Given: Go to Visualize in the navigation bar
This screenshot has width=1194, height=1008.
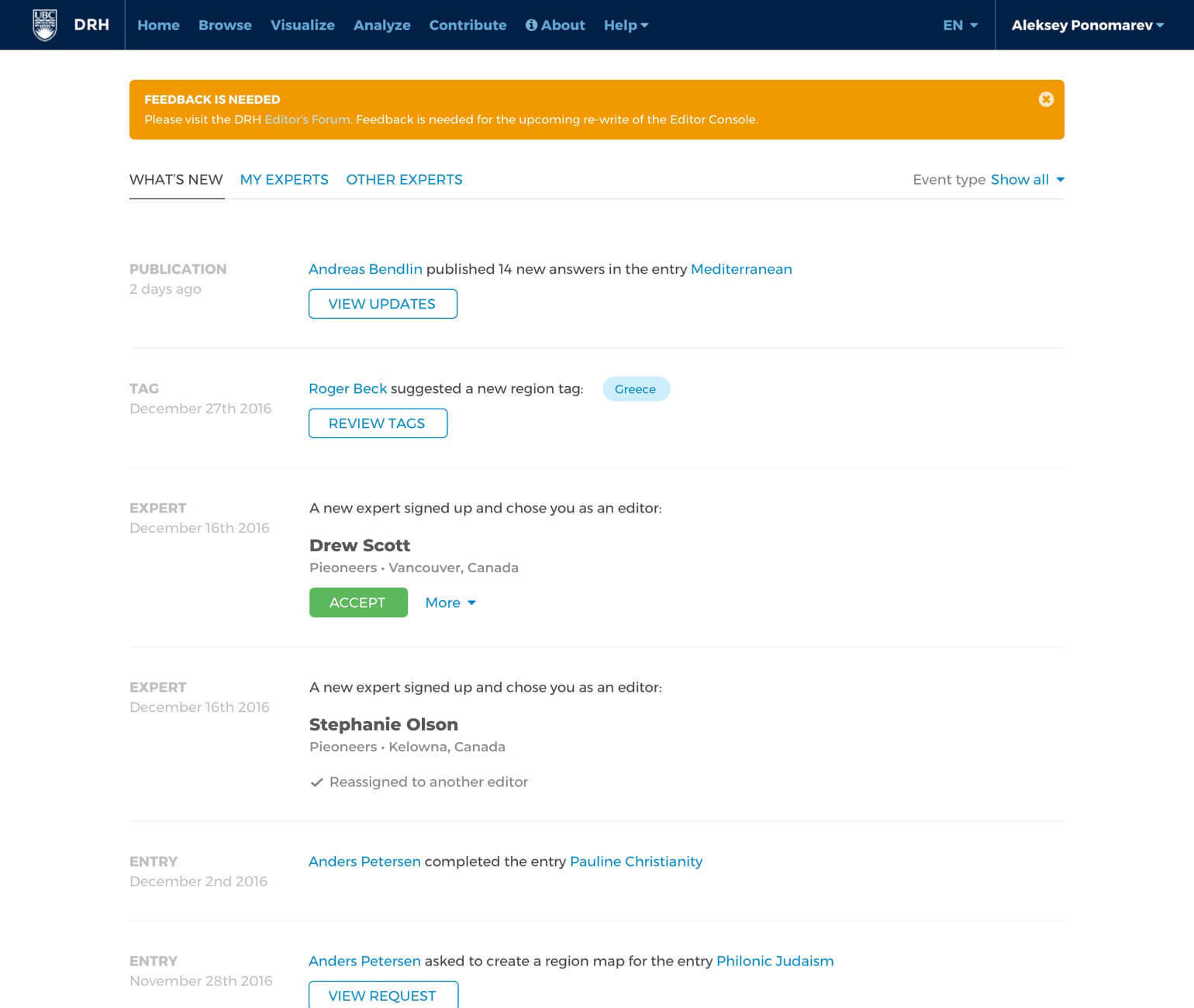Looking at the screenshot, I should click(x=302, y=25).
